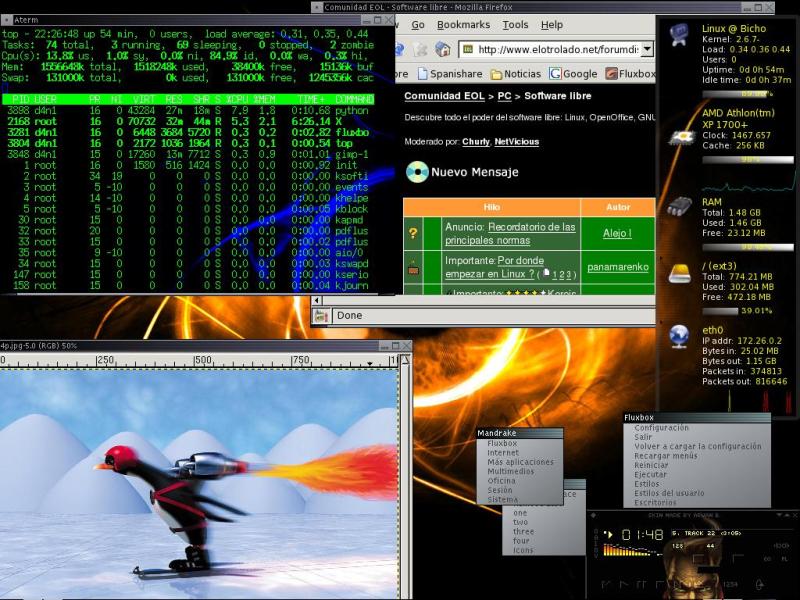Image resolution: width=800 pixels, height=600 pixels.
Task: Click the orange icon in the Importante row
Action: 413,267
